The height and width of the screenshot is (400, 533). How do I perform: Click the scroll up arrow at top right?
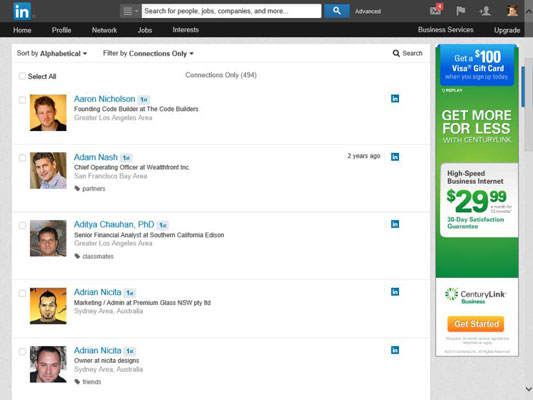click(529, 11)
